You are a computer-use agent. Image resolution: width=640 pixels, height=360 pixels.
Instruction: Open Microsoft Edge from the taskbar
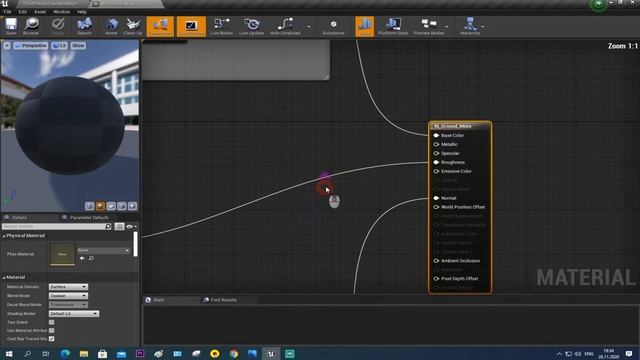click(65, 353)
